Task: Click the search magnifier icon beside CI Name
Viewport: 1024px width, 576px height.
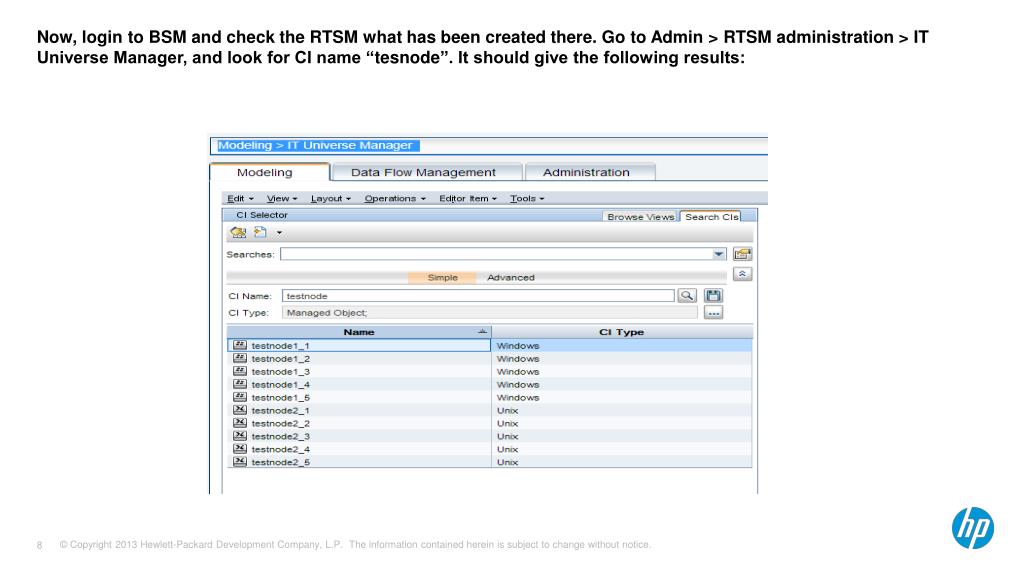Action: 687,295
